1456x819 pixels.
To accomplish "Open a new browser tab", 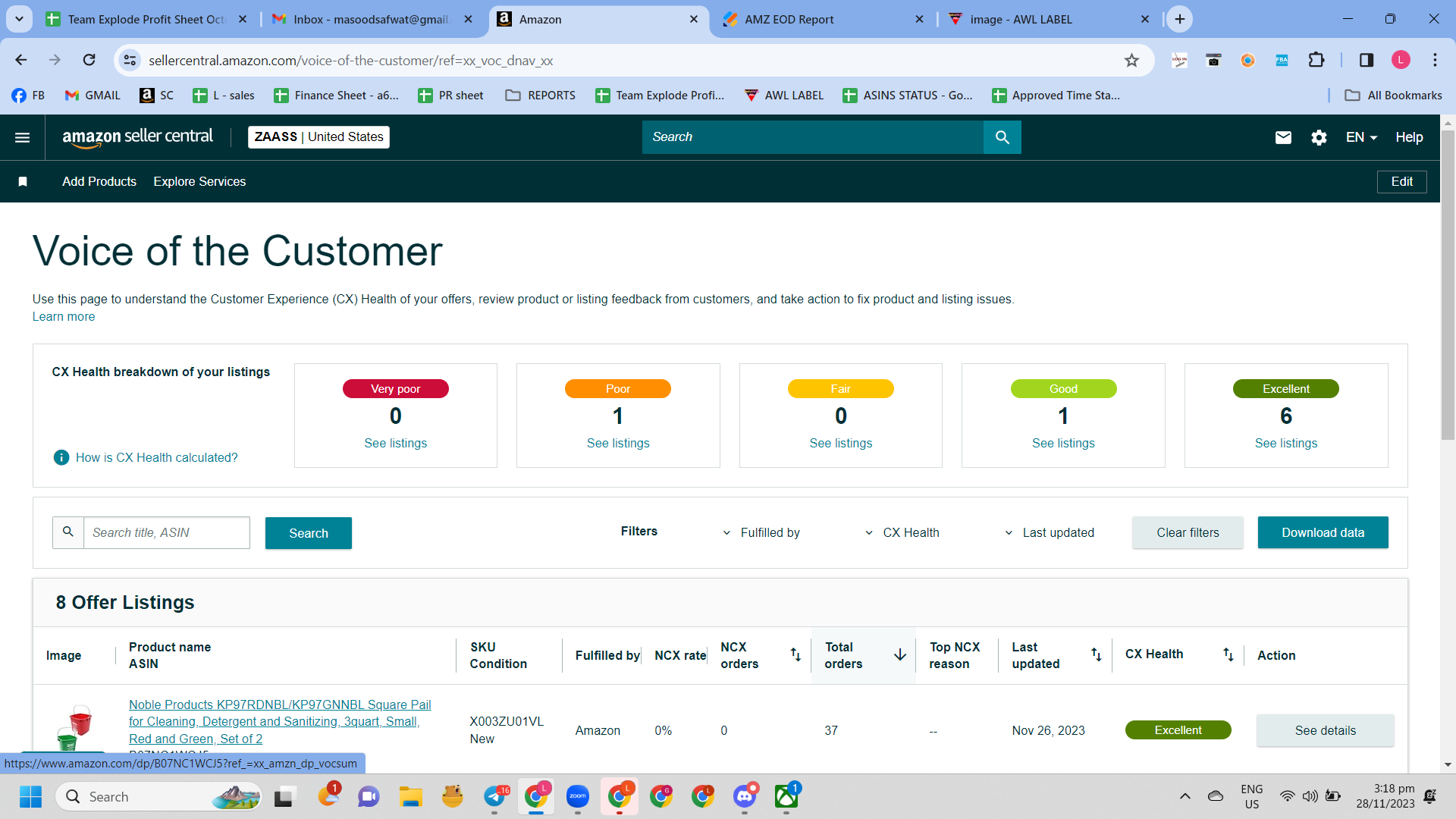I will 1180,19.
